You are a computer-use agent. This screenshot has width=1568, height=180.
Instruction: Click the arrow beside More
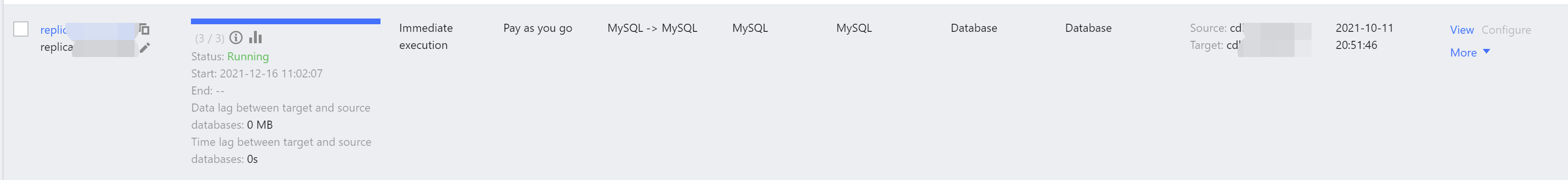coord(1486,52)
